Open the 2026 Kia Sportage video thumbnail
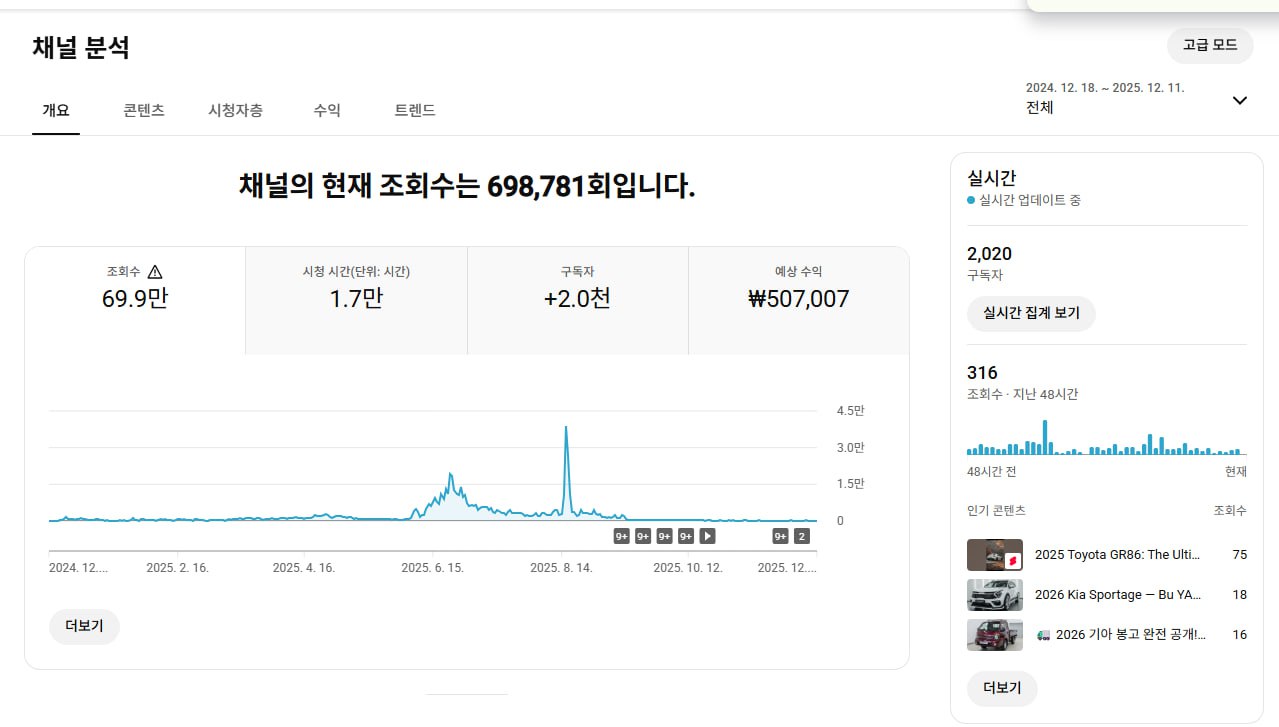This screenshot has width=1279, height=727. click(x=994, y=595)
